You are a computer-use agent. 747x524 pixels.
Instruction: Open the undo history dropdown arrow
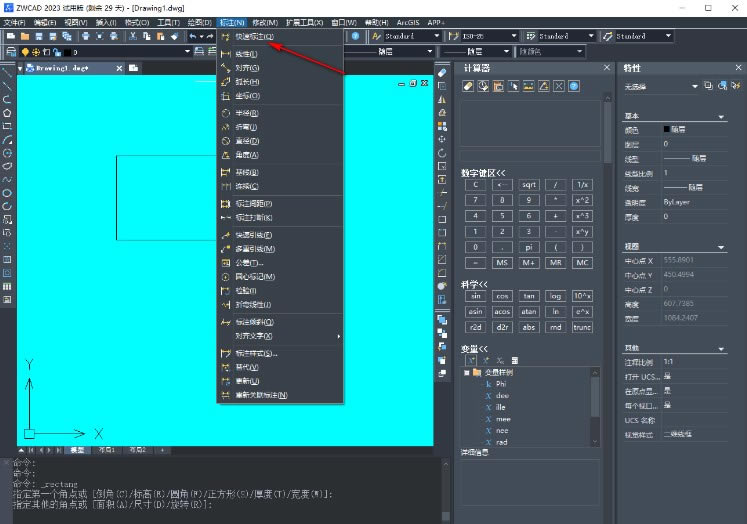click(x=202, y=37)
